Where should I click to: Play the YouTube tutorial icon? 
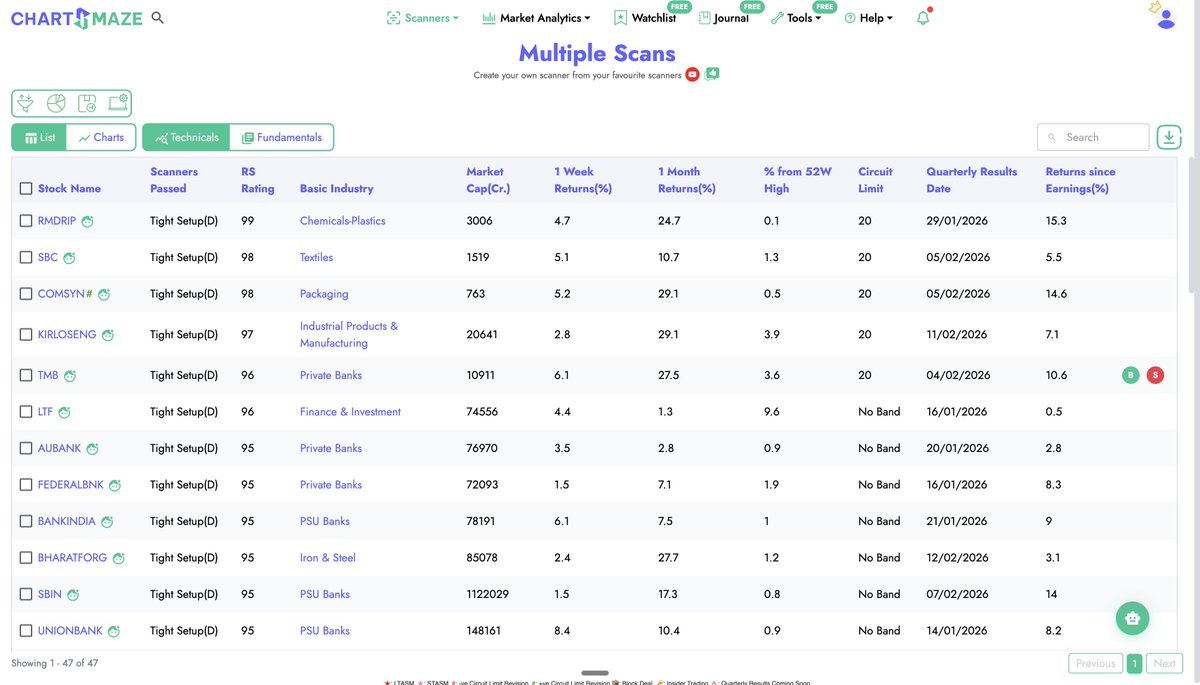pyautogui.click(x=692, y=75)
